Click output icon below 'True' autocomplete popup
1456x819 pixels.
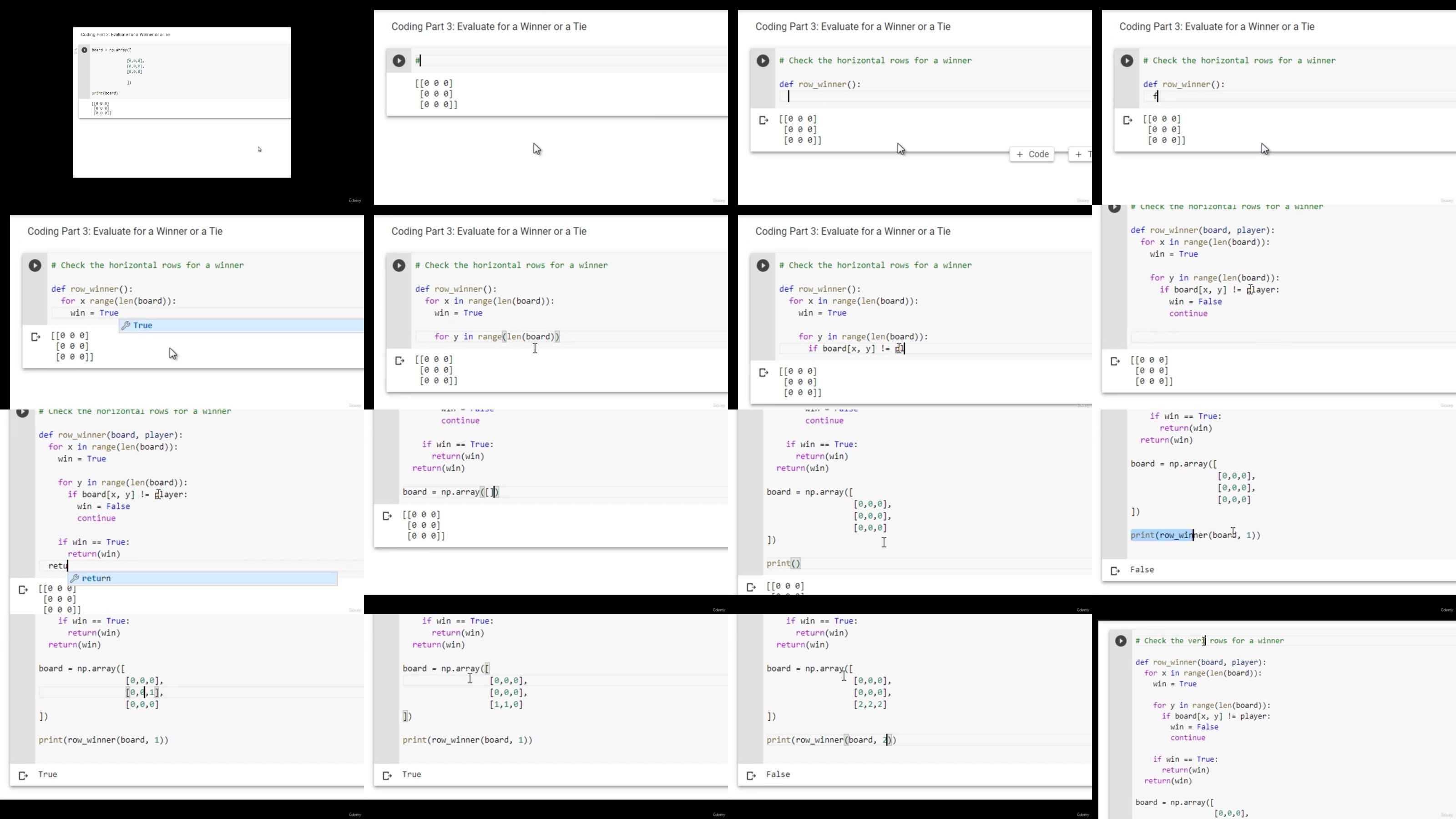pos(35,337)
